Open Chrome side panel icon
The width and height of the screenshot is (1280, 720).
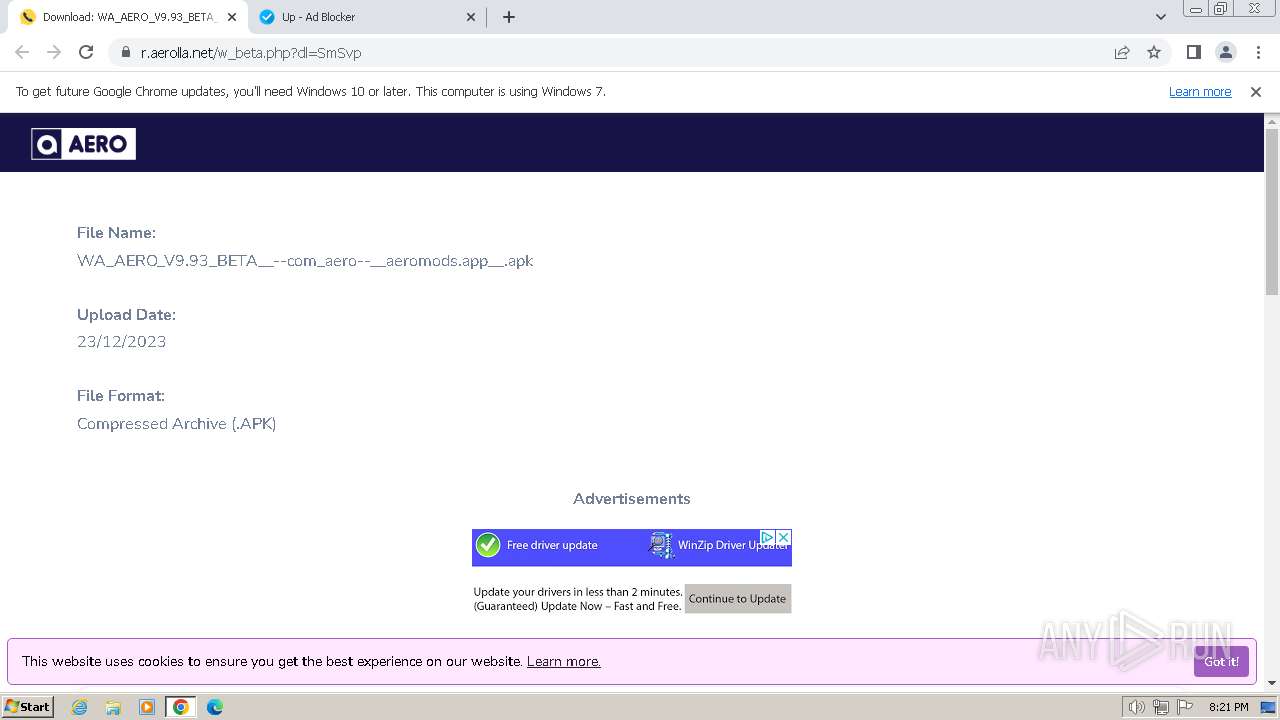(1194, 52)
